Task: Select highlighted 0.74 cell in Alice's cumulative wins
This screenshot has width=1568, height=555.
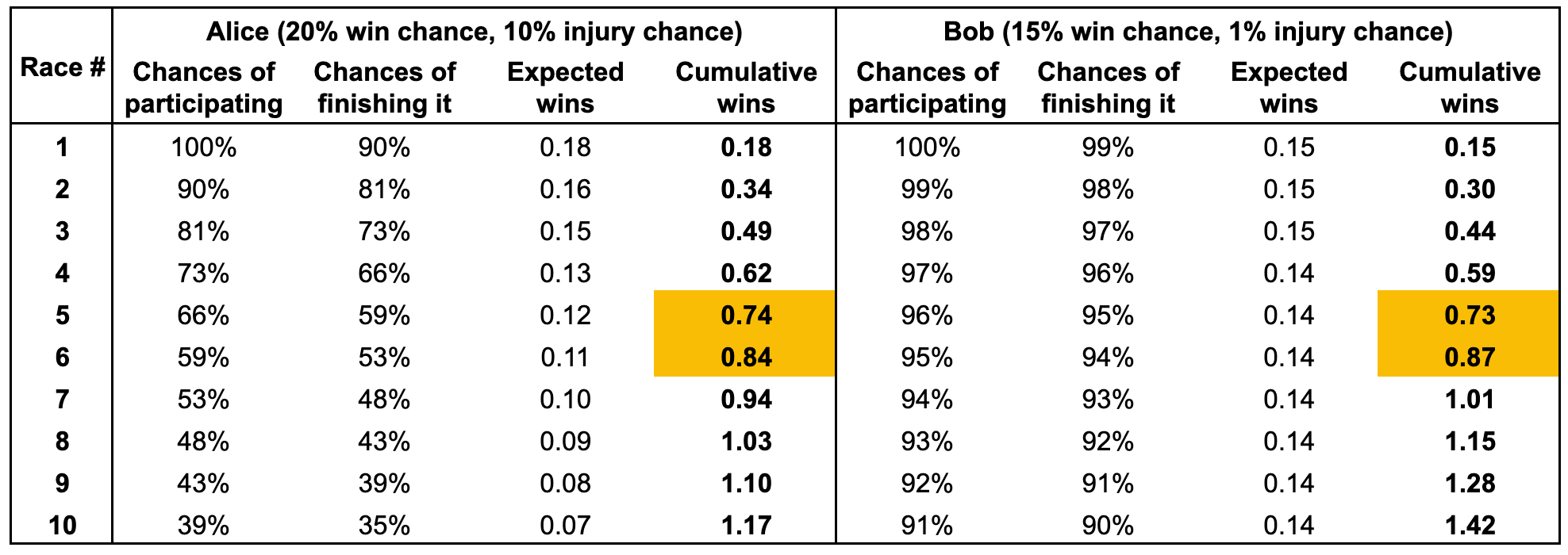Action: 745,316
